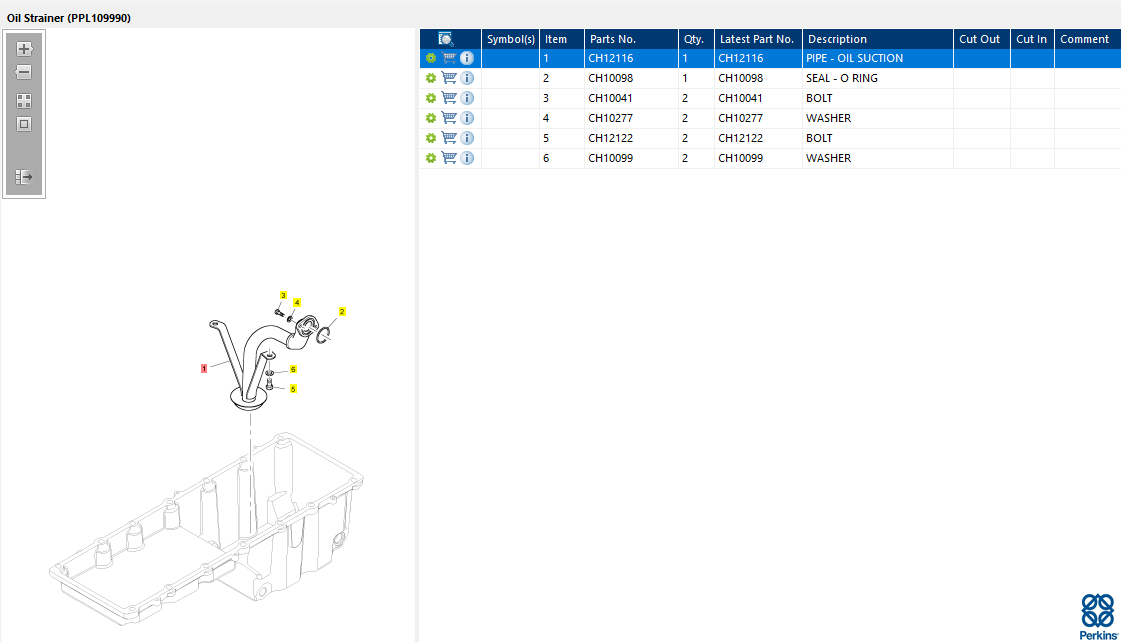Screen dimensions: 1121x642
Task: Click callout label 2 on the diagram
Action: pyautogui.click(x=342, y=312)
